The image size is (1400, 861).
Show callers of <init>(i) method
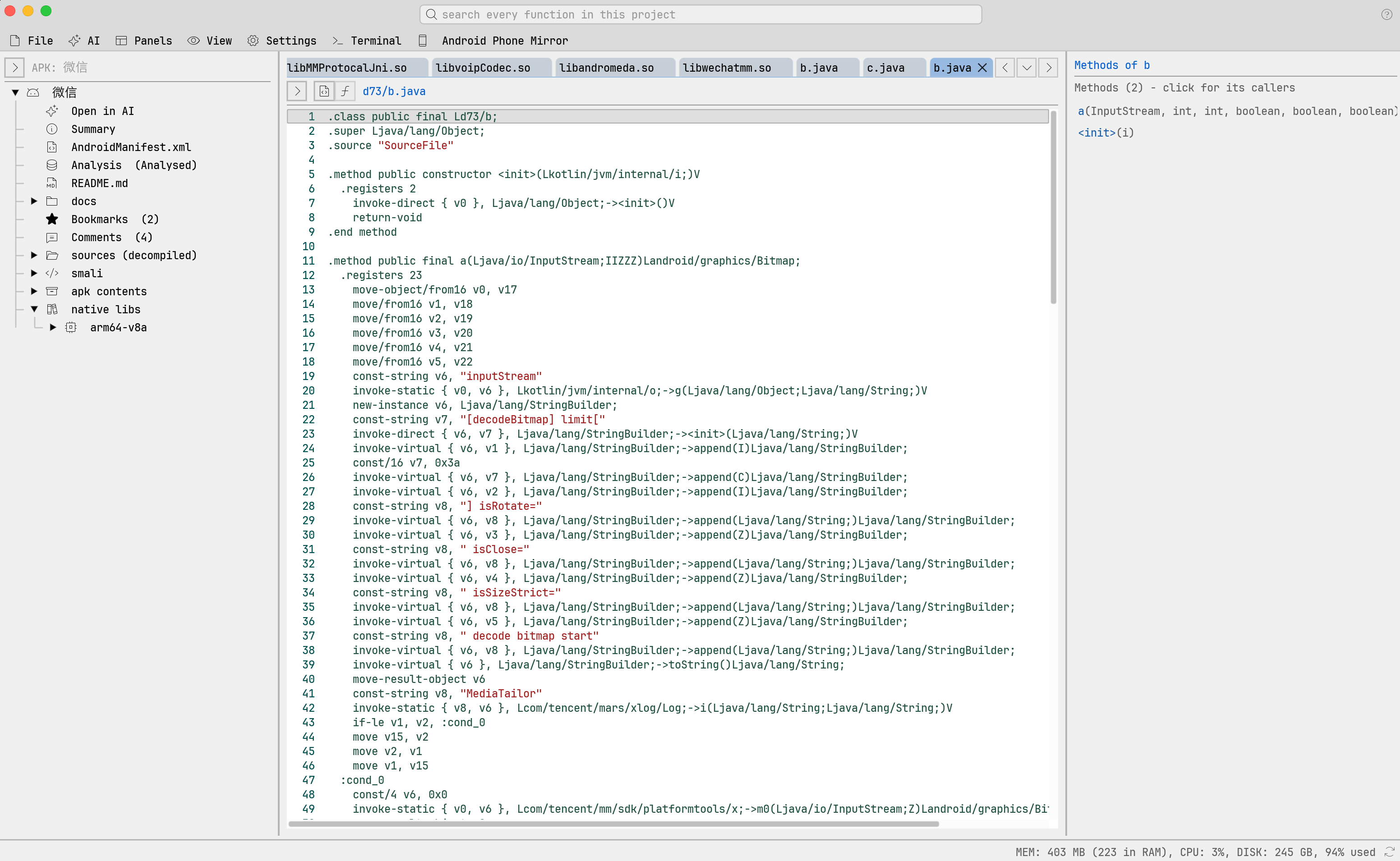coord(1105,133)
